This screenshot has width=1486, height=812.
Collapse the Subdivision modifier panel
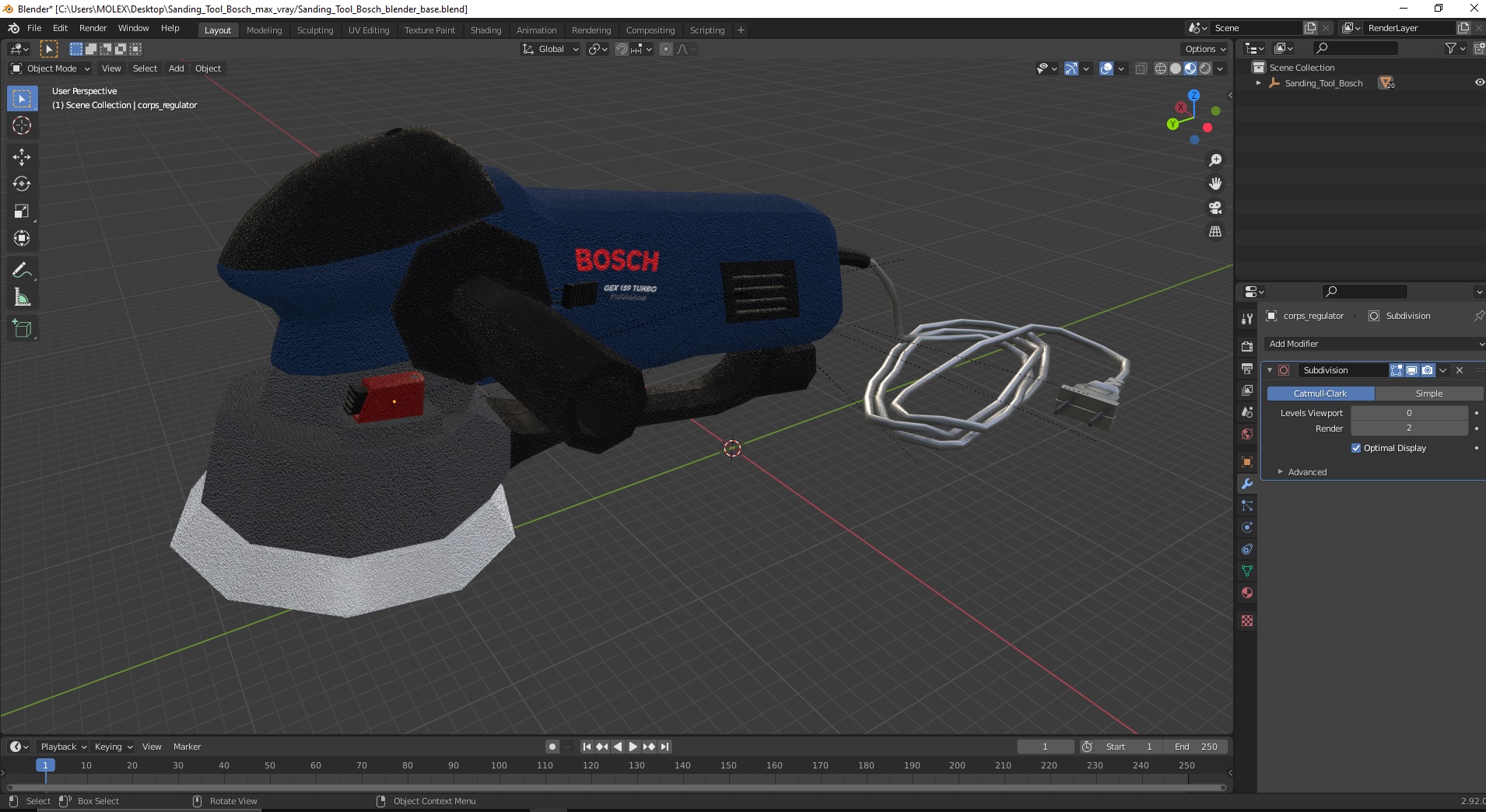point(1270,370)
